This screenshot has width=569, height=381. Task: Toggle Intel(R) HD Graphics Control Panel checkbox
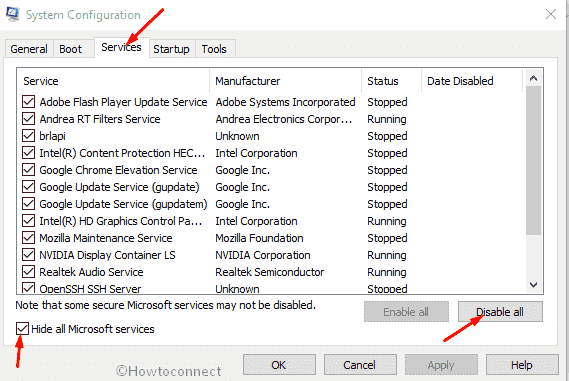click(x=28, y=221)
